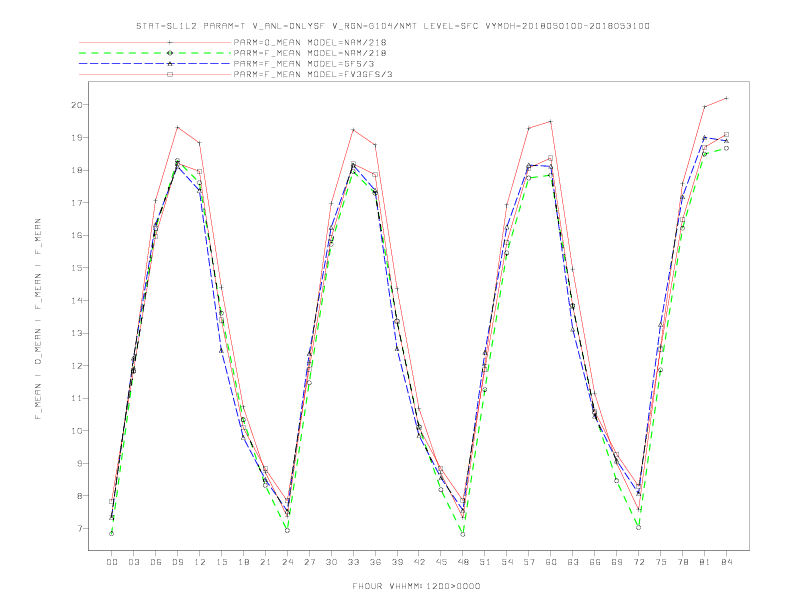
Task: Click y-axis tick label '20'
Action: coord(77,105)
